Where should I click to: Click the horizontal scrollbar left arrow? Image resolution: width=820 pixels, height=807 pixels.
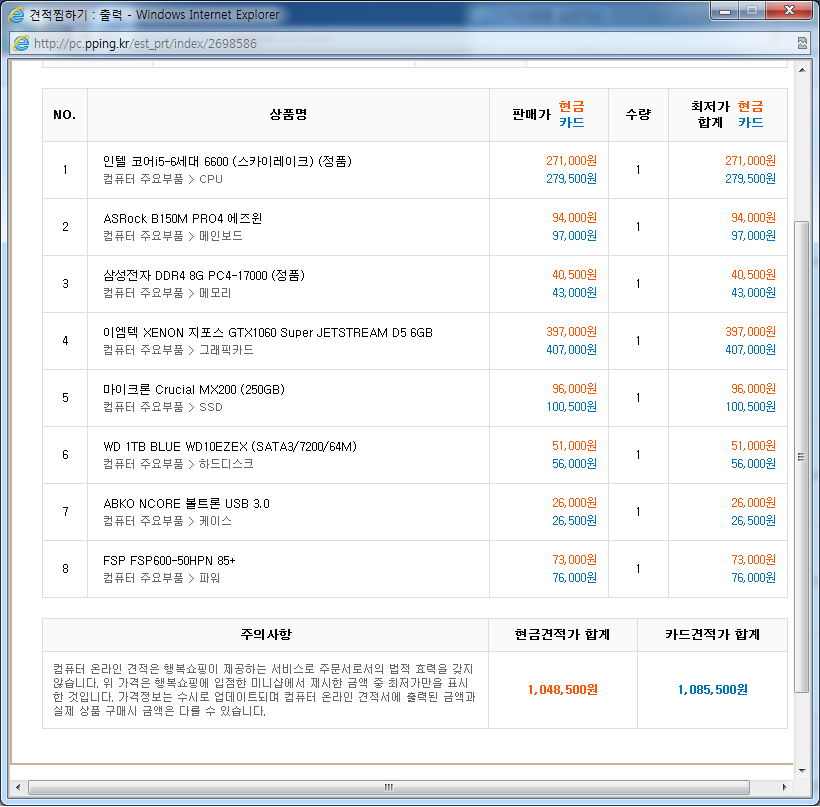pyautogui.click(x=18, y=787)
